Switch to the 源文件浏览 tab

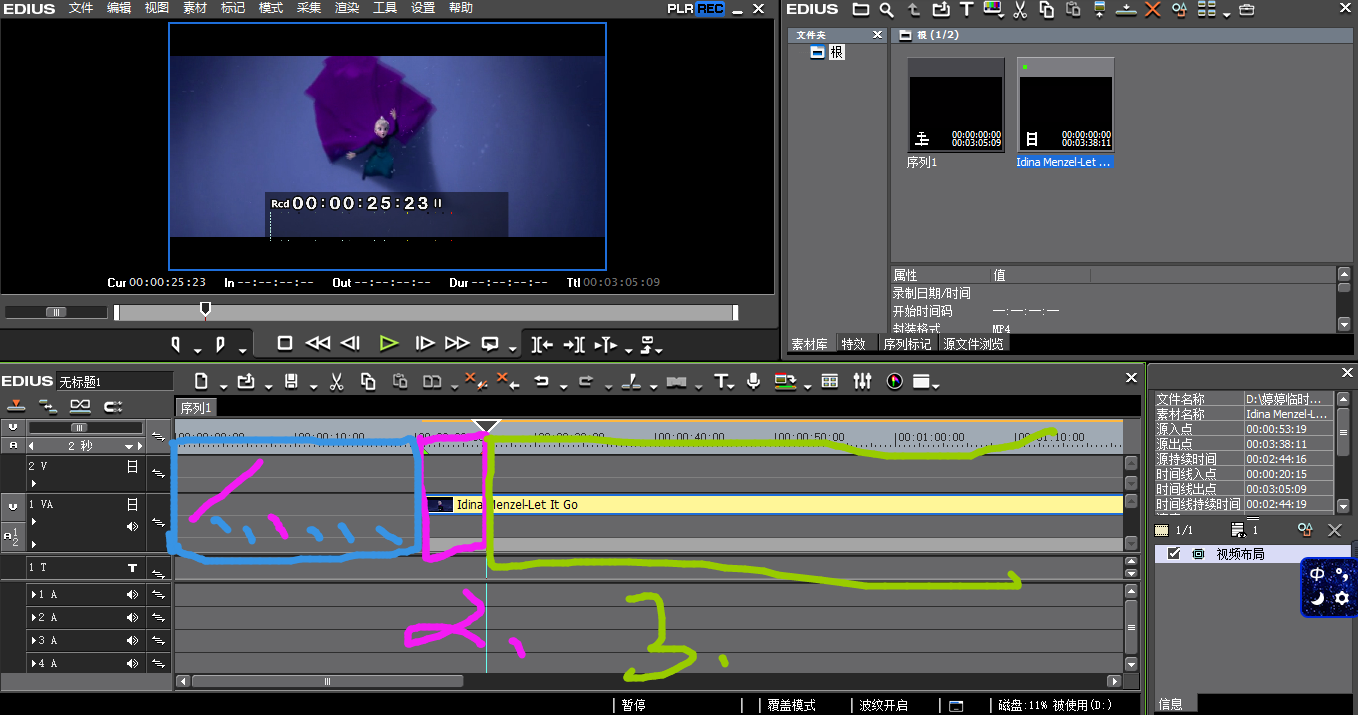[x=974, y=344]
